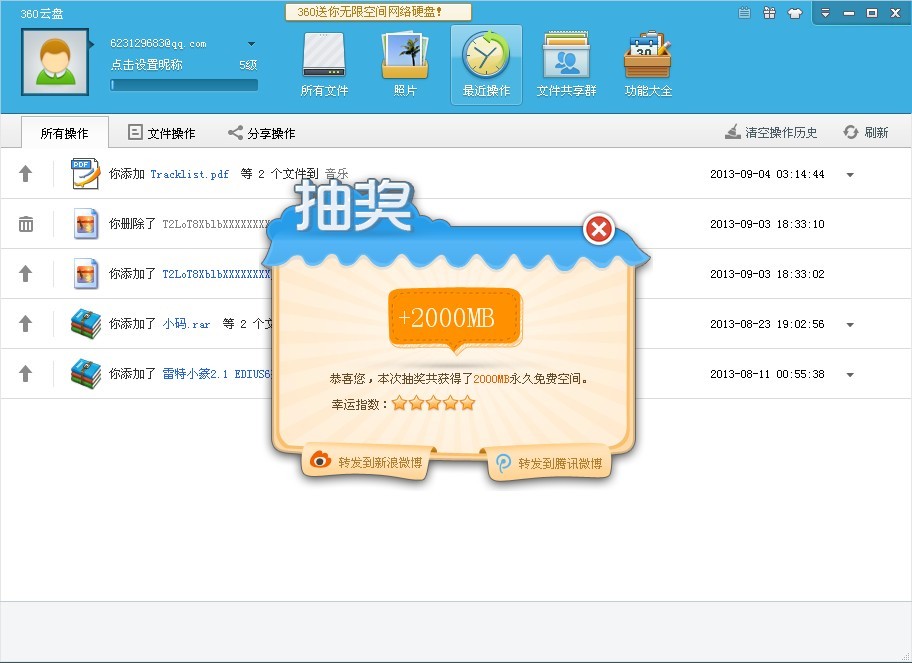Open the 所有文件 hard drive icon
The width and height of the screenshot is (912, 663).
[324, 65]
